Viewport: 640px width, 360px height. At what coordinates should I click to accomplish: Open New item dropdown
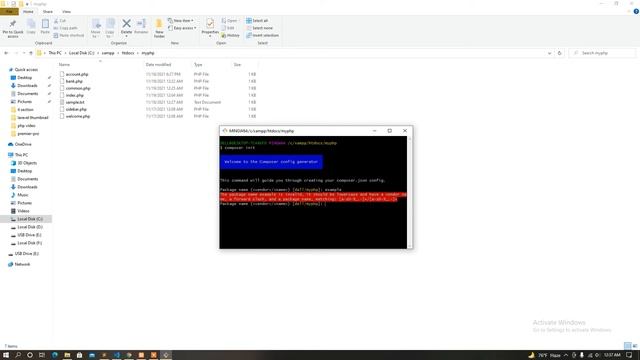(181, 20)
